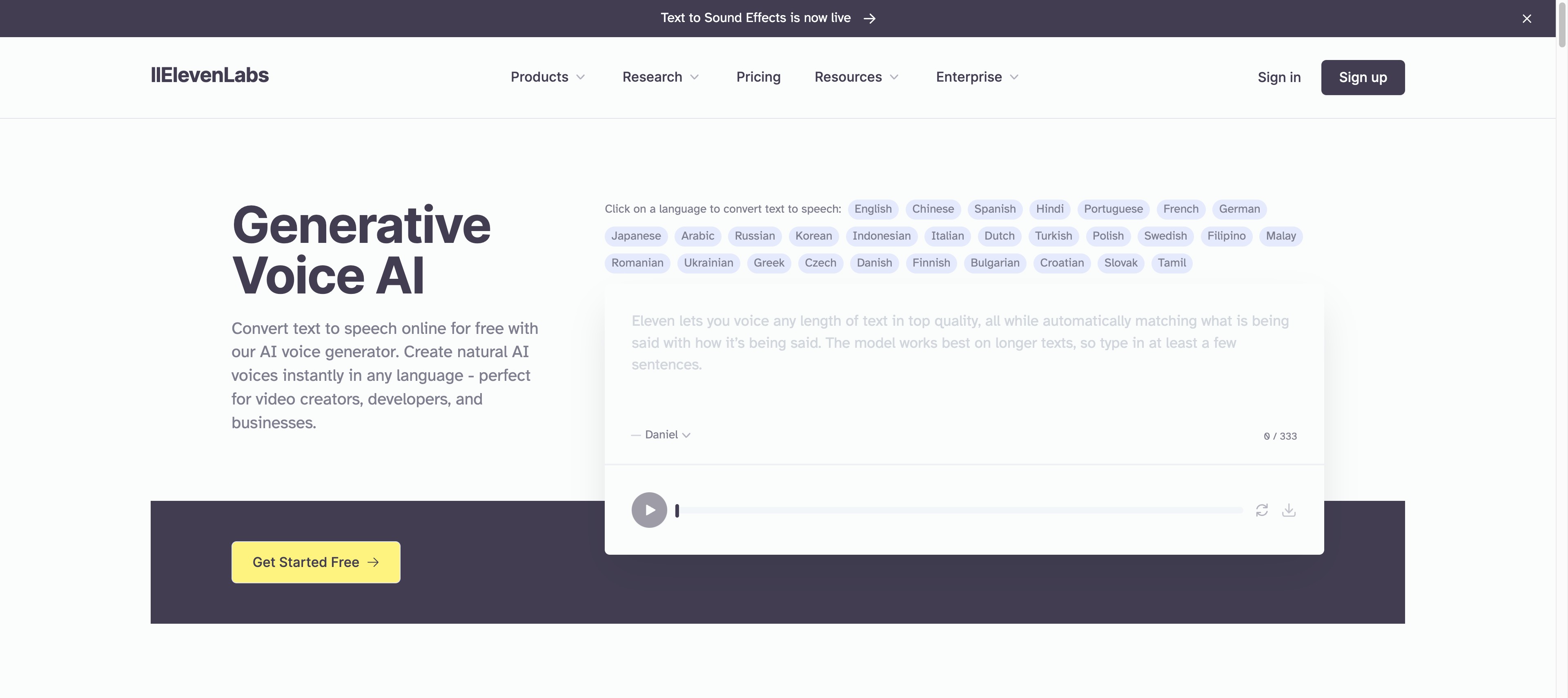Choose Russian as the speech language
The image size is (1568, 698).
point(755,236)
